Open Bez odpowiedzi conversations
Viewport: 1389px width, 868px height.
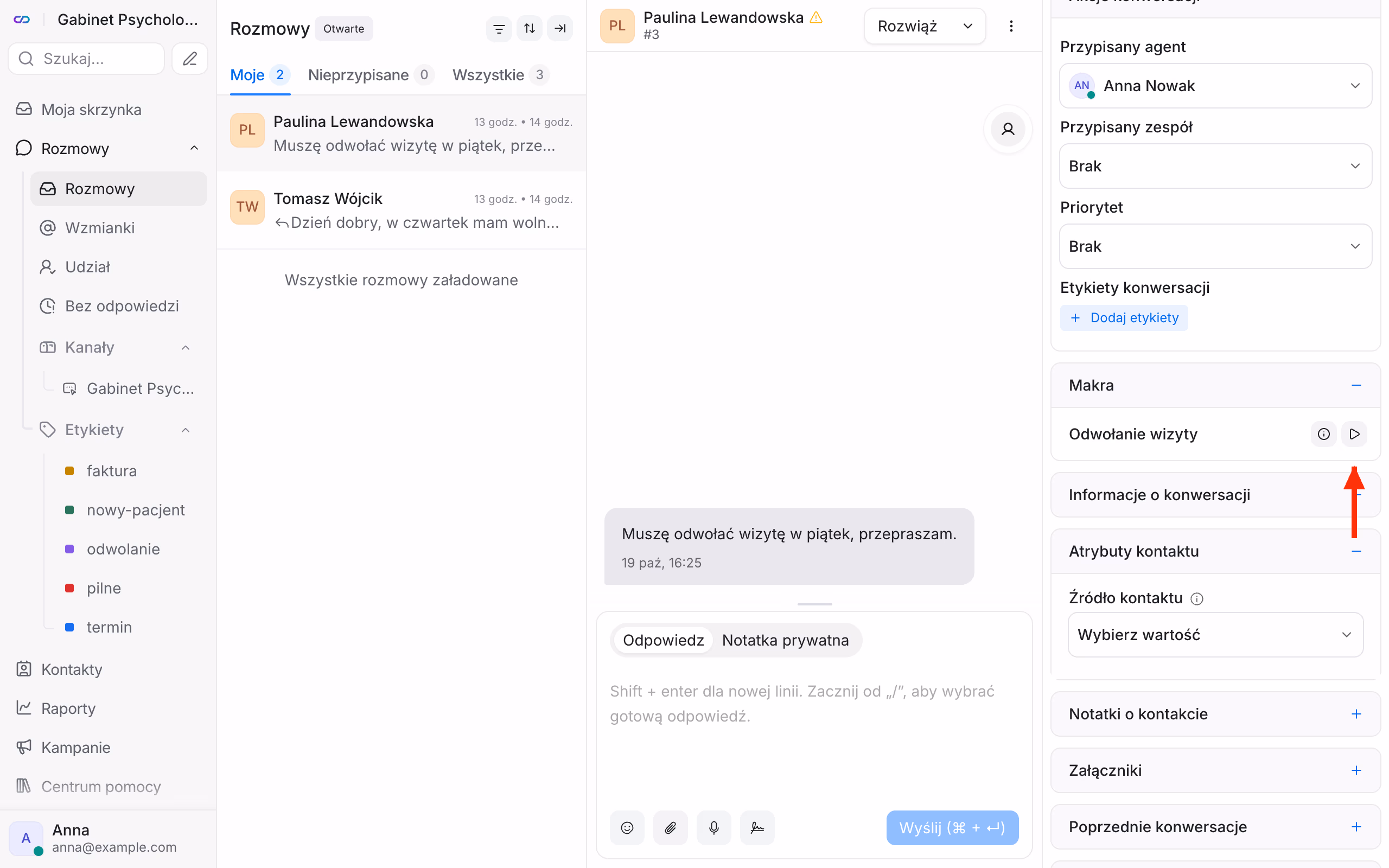tap(119, 306)
